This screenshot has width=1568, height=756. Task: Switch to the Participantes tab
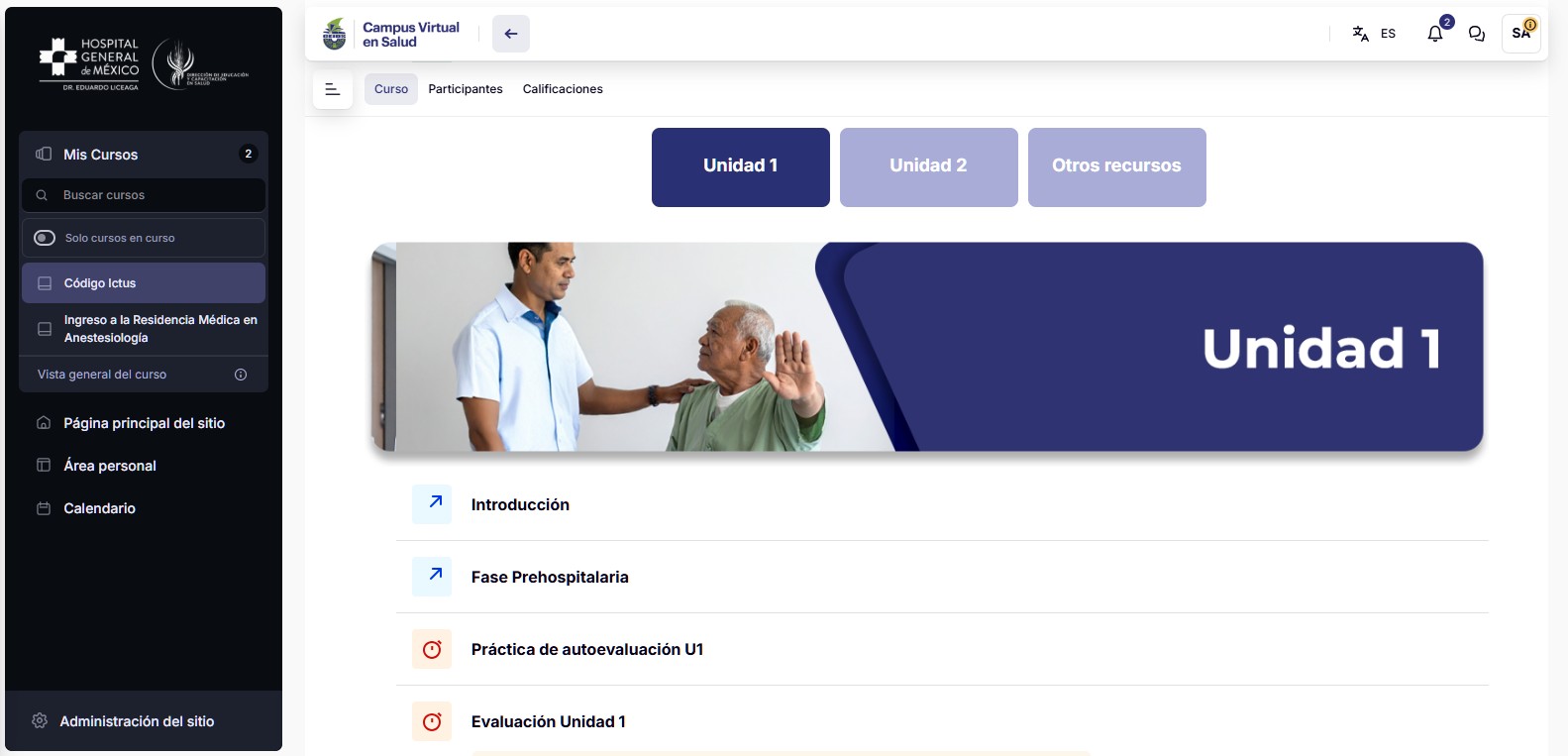[466, 89]
